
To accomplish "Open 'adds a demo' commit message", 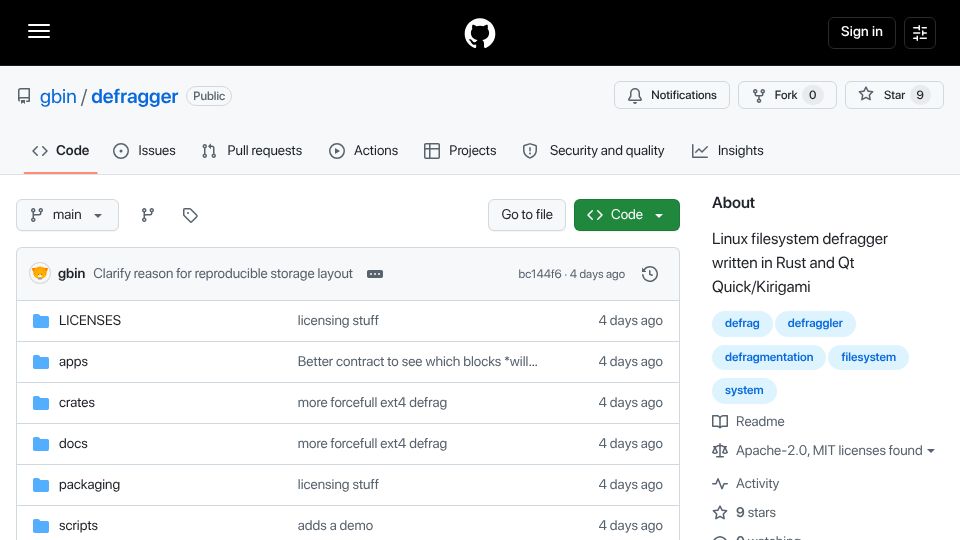I will click(x=335, y=526).
